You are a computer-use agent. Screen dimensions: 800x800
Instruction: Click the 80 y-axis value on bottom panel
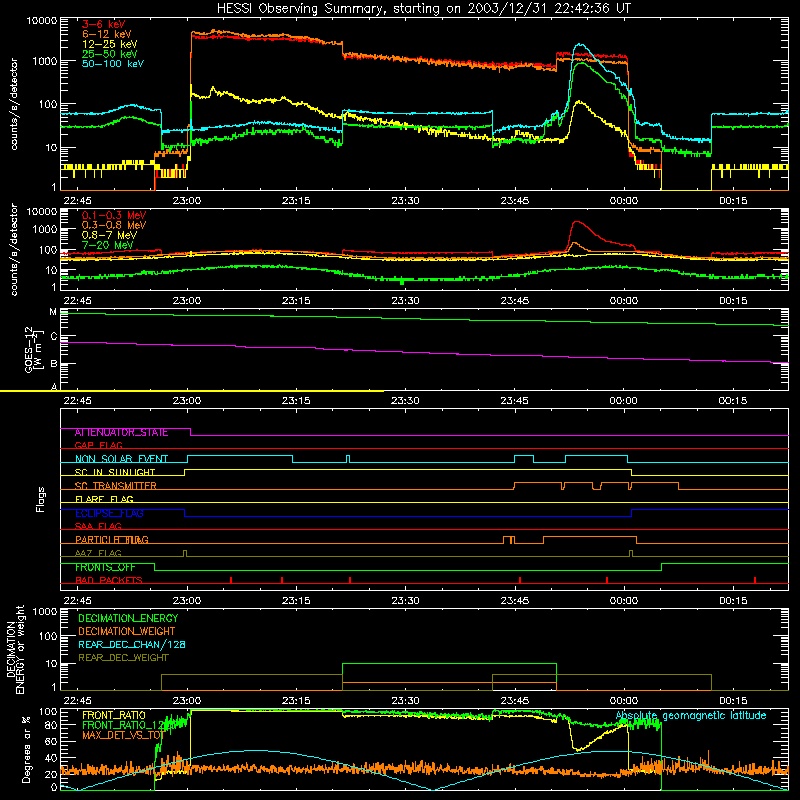coord(51,725)
